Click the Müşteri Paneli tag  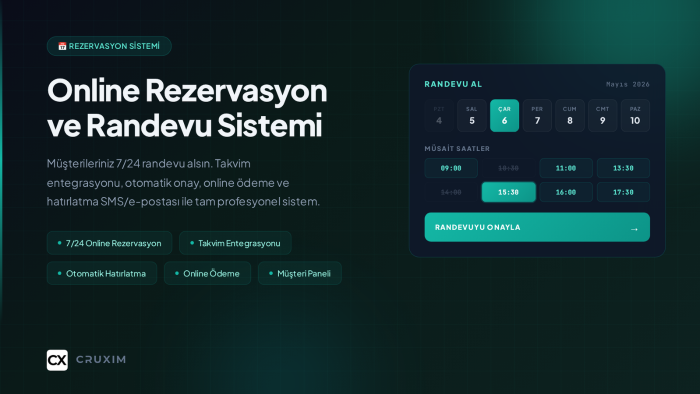300,274
